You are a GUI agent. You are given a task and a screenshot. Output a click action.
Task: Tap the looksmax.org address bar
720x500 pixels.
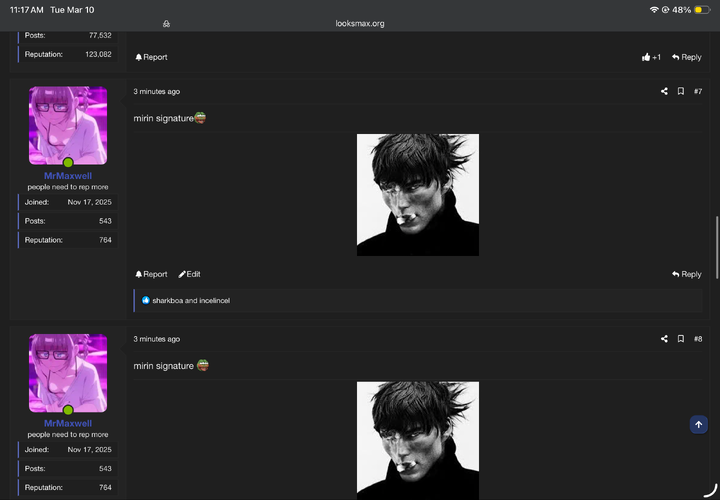tap(360, 23)
